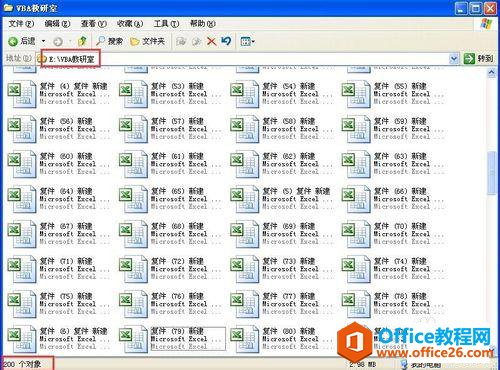Go up one level with Up folder icon
The height and width of the screenshot is (370, 500).
(82, 41)
